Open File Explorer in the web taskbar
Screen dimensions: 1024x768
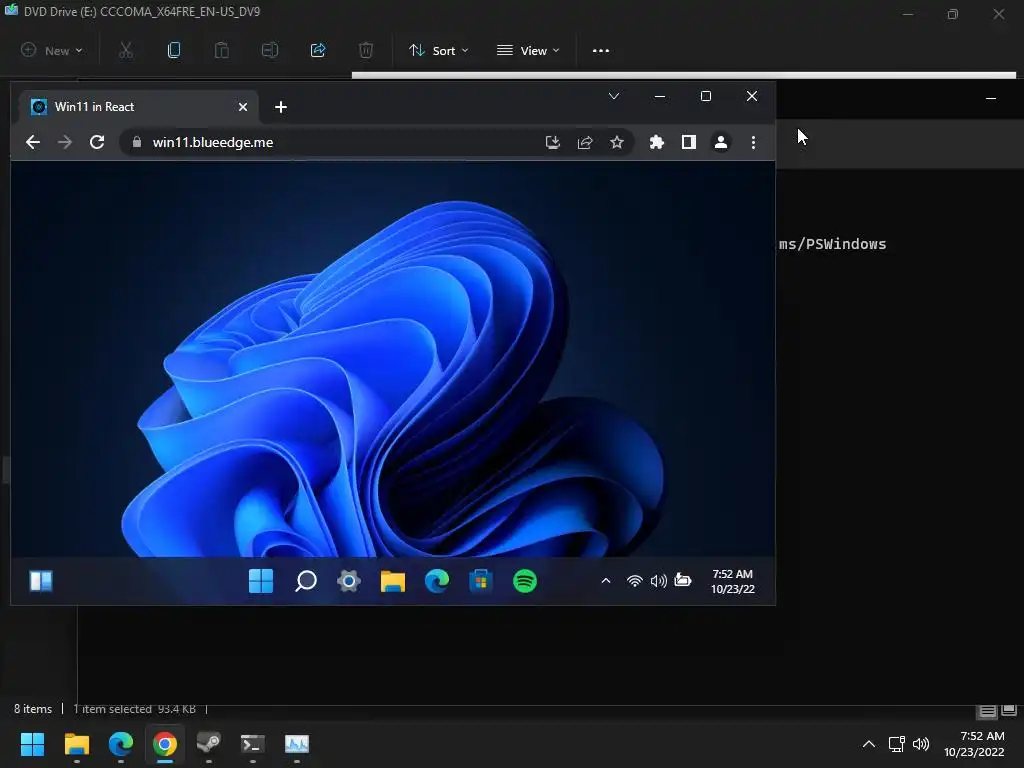click(x=392, y=581)
